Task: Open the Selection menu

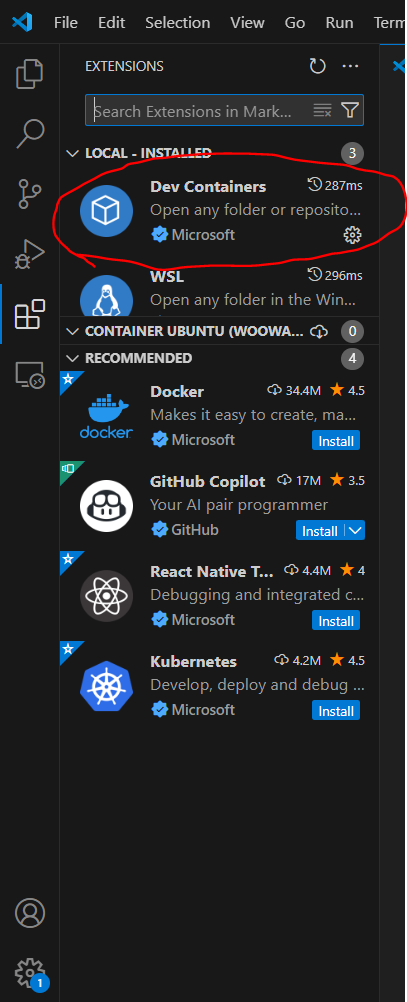Action: coord(178,22)
